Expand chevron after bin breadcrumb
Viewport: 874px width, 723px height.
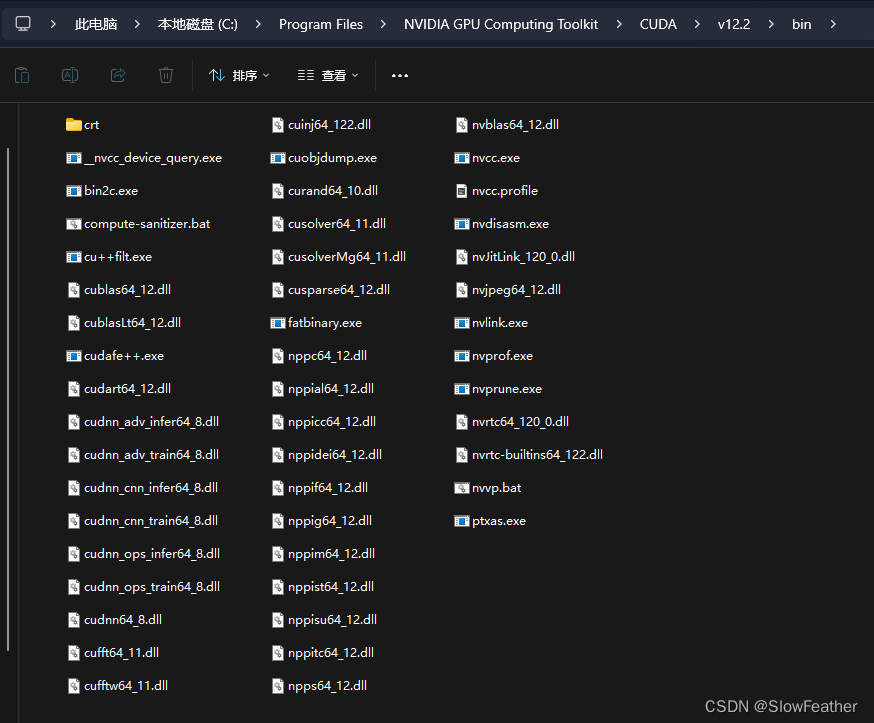[833, 24]
